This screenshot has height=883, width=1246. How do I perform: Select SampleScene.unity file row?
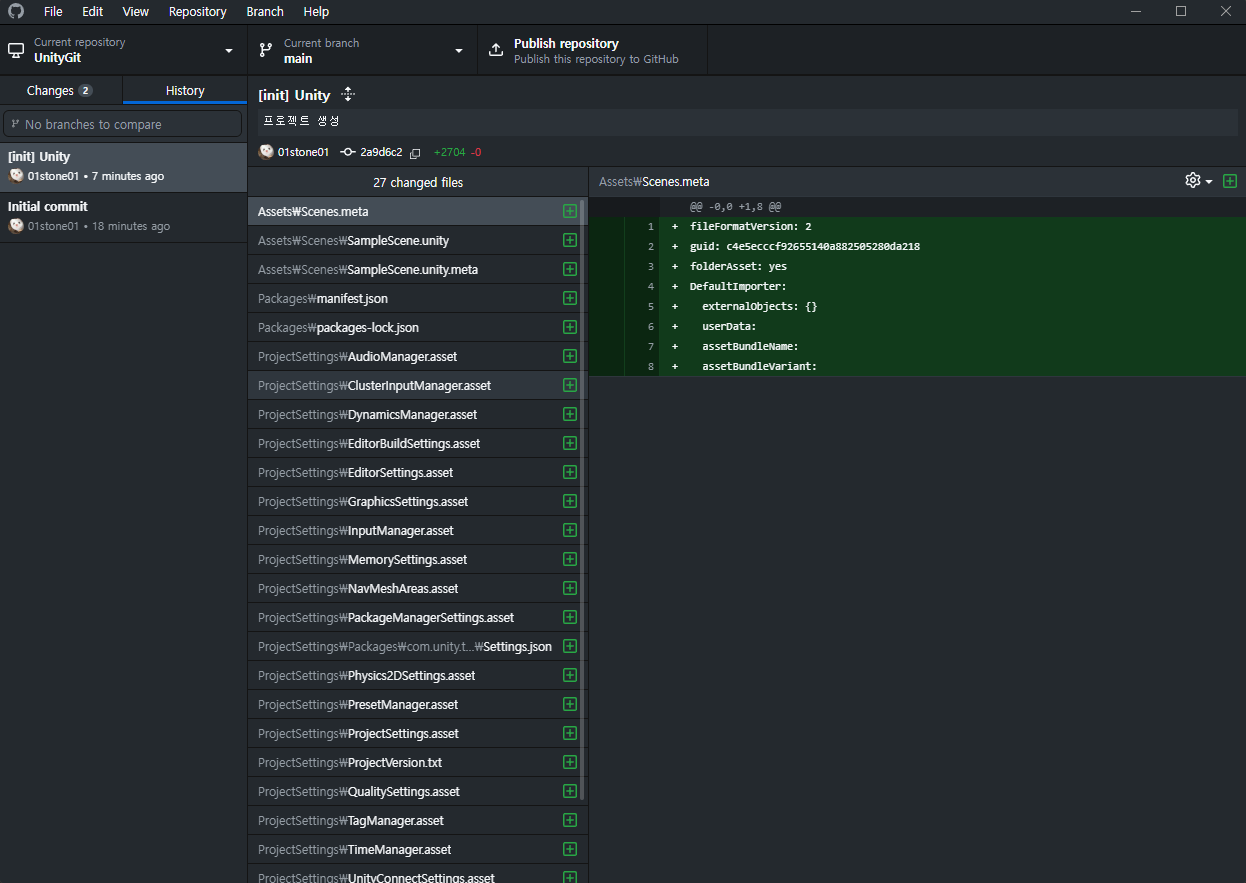[x=417, y=240]
